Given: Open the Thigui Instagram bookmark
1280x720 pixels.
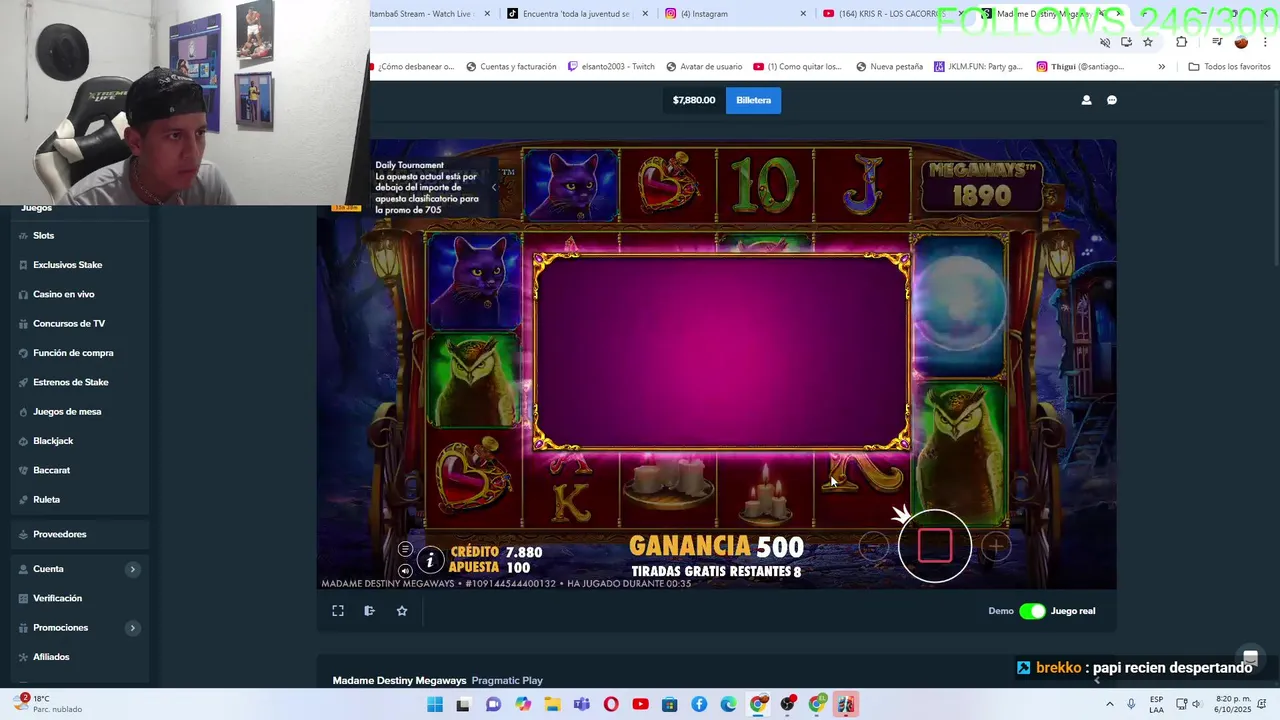Looking at the screenshot, I should (x=1080, y=67).
